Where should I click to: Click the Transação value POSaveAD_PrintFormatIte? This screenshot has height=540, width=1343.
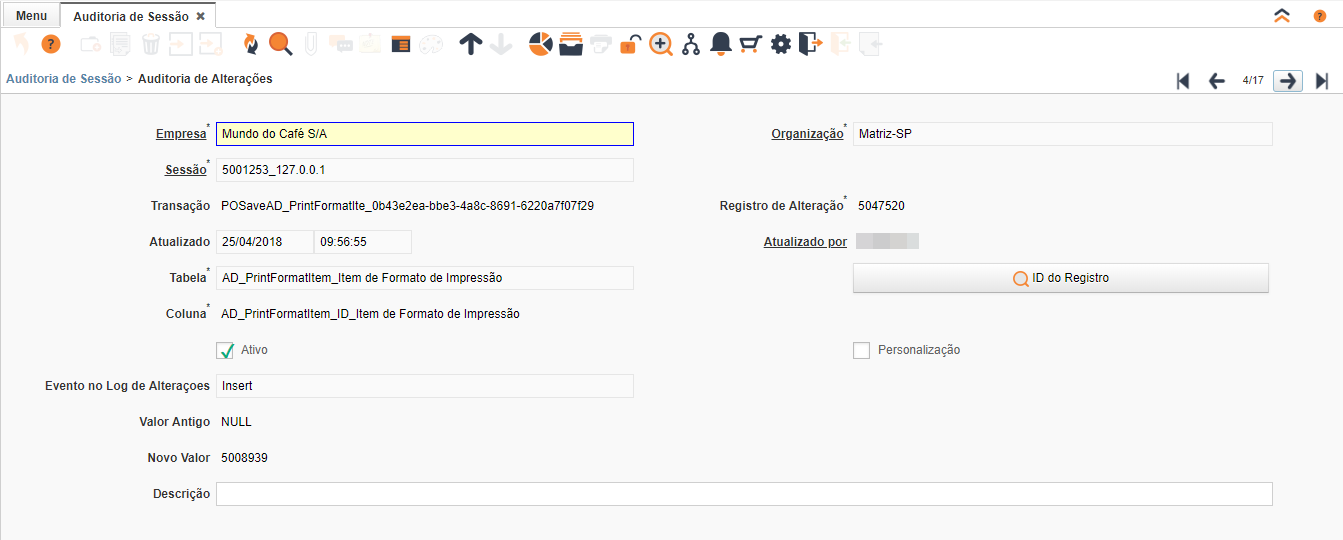tap(408, 206)
